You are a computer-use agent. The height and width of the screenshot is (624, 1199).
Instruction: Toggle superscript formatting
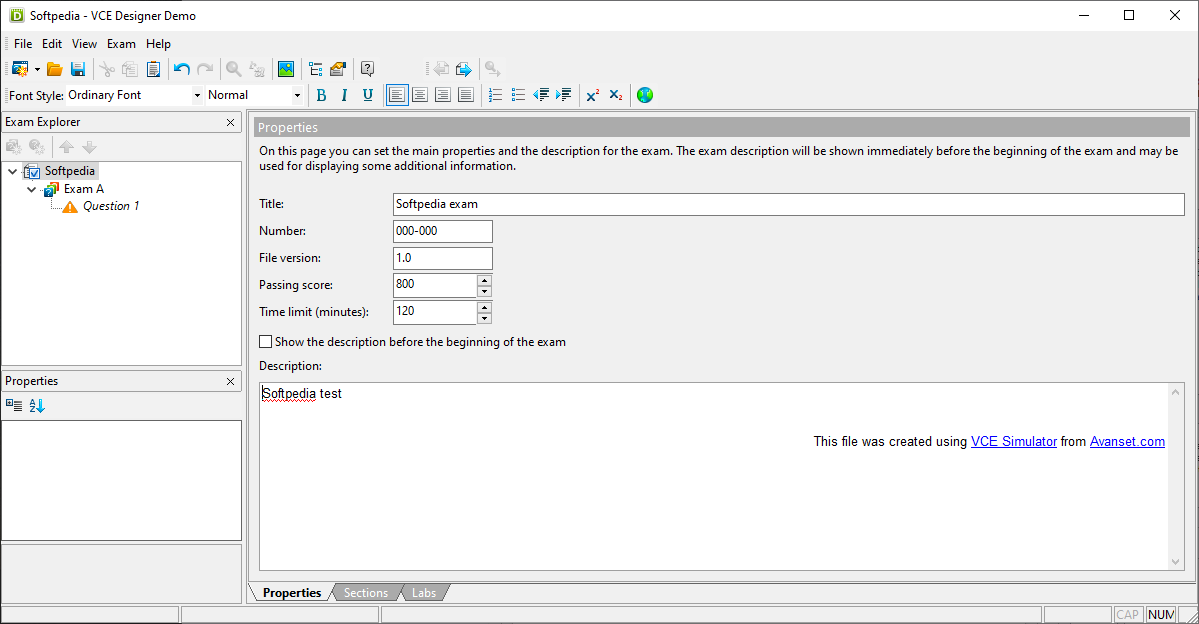(593, 96)
